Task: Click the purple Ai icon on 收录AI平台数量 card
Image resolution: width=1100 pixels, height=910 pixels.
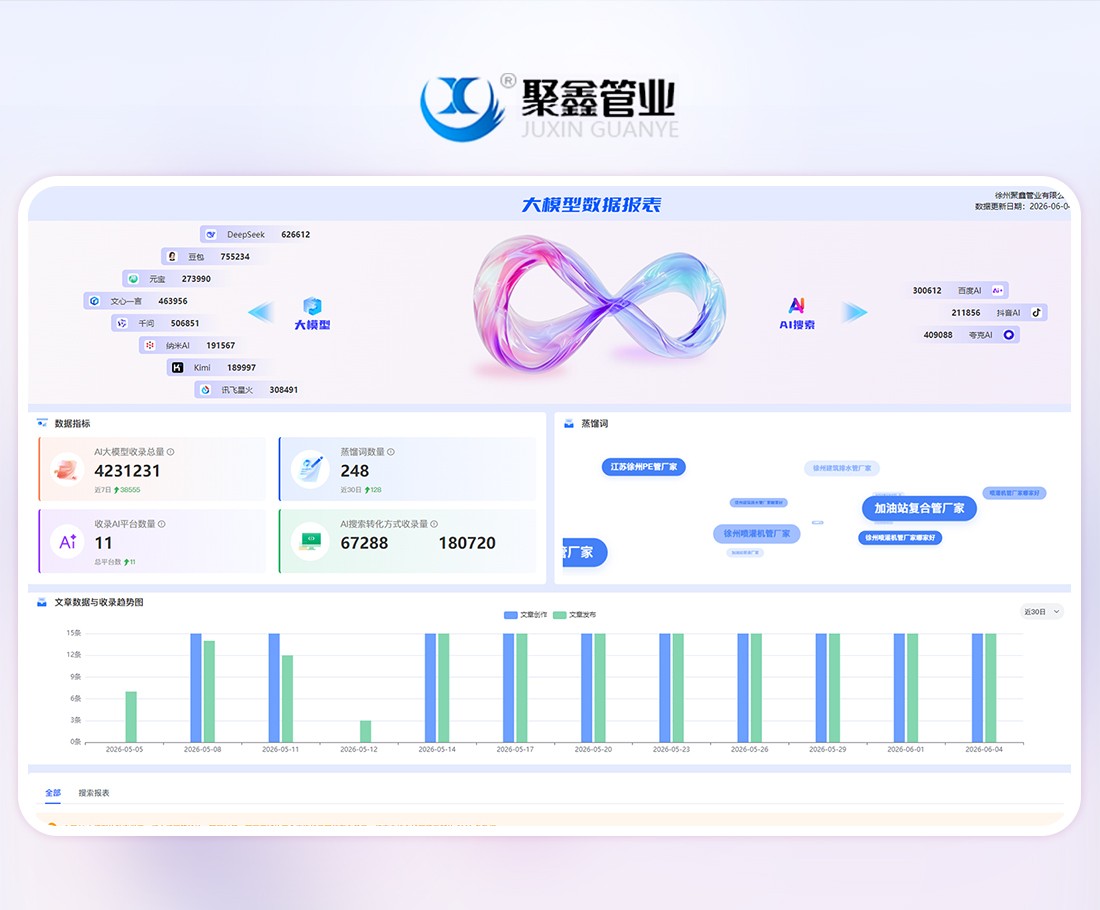Action: coord(67,542)
